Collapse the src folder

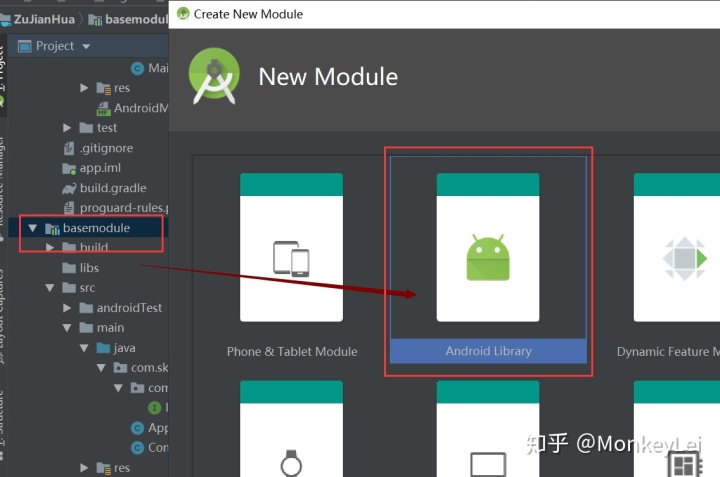[x=50, y=288]
